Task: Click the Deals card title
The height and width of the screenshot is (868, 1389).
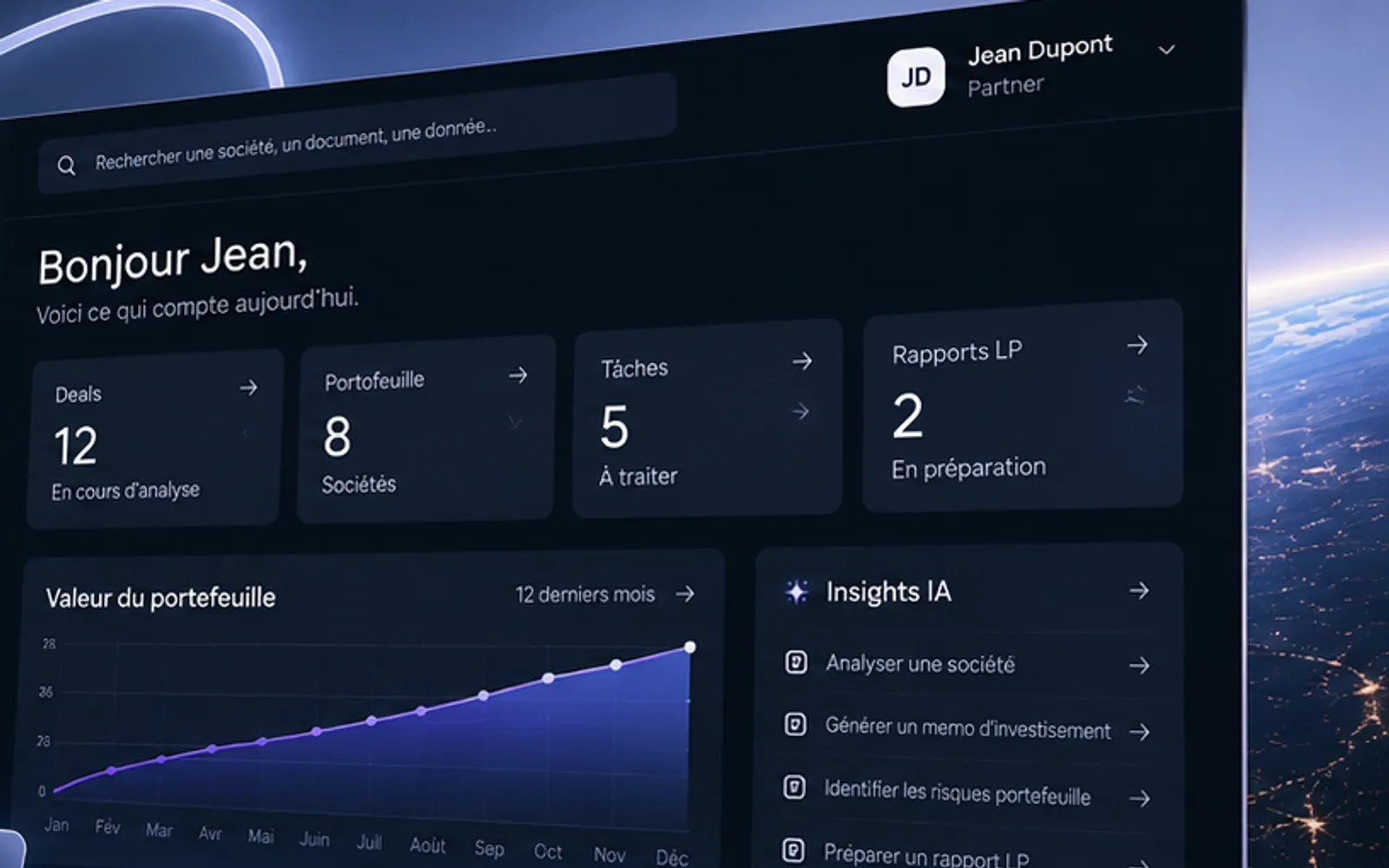Action: pos(78,394)
